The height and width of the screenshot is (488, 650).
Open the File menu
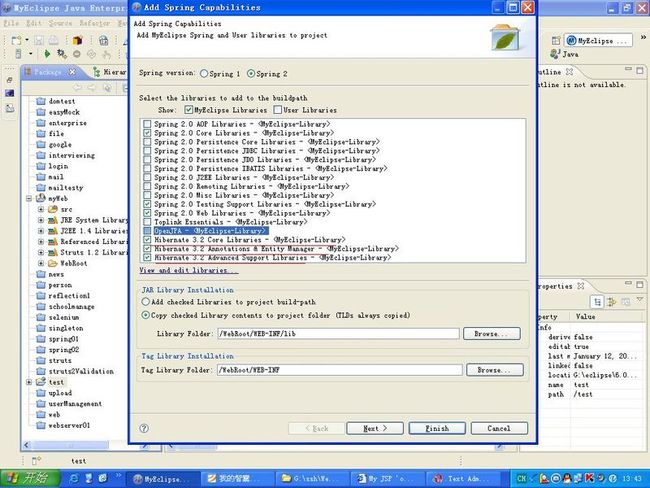pyautogui.click(x=11, y=23)
